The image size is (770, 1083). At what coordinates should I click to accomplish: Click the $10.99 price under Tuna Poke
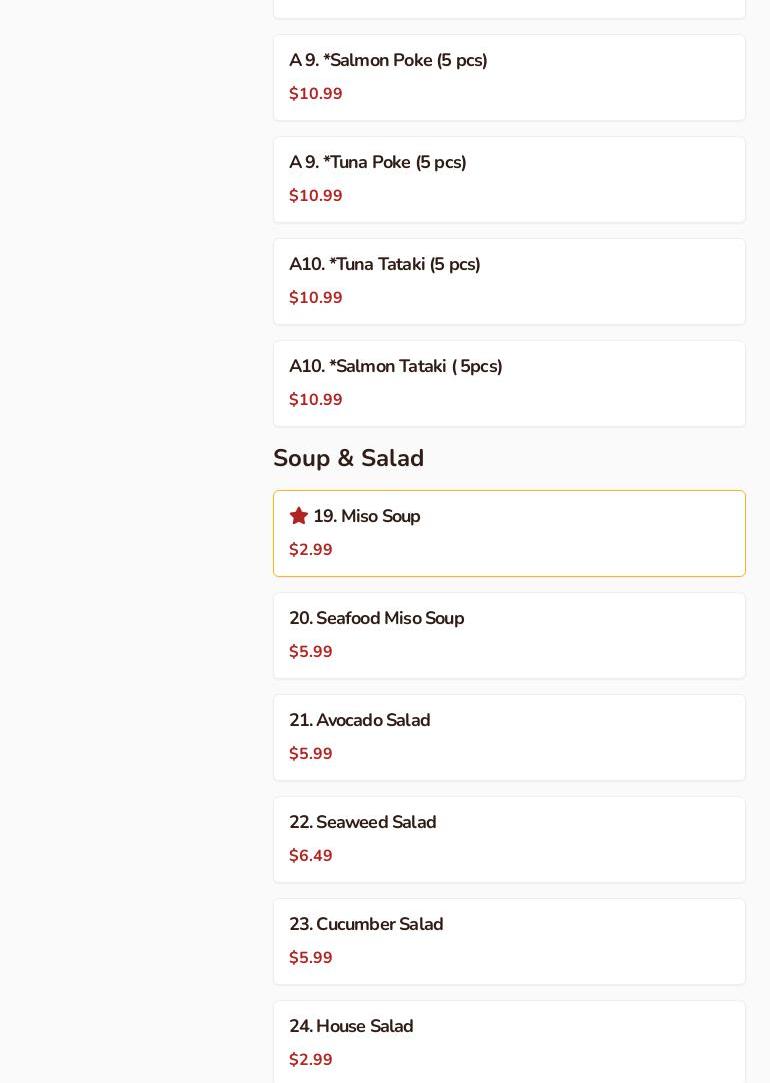pos(316,196)
